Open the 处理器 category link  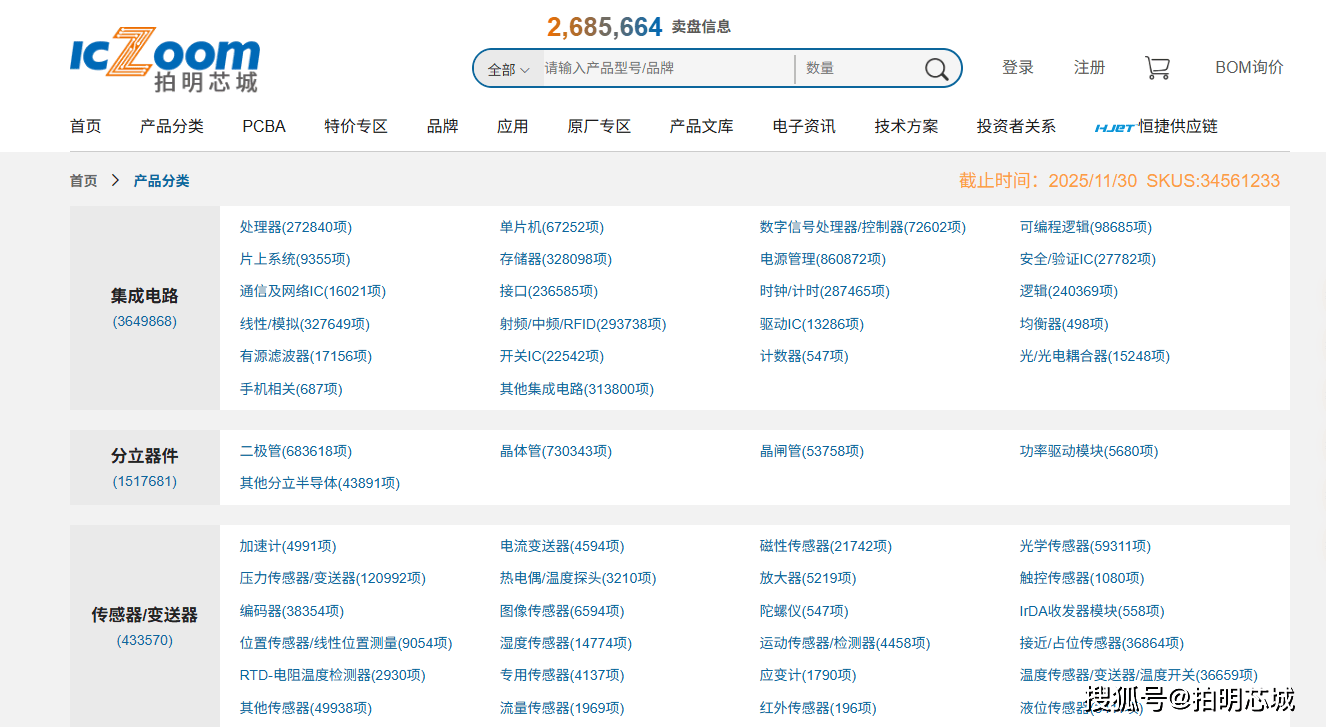(x=295, y=227)
